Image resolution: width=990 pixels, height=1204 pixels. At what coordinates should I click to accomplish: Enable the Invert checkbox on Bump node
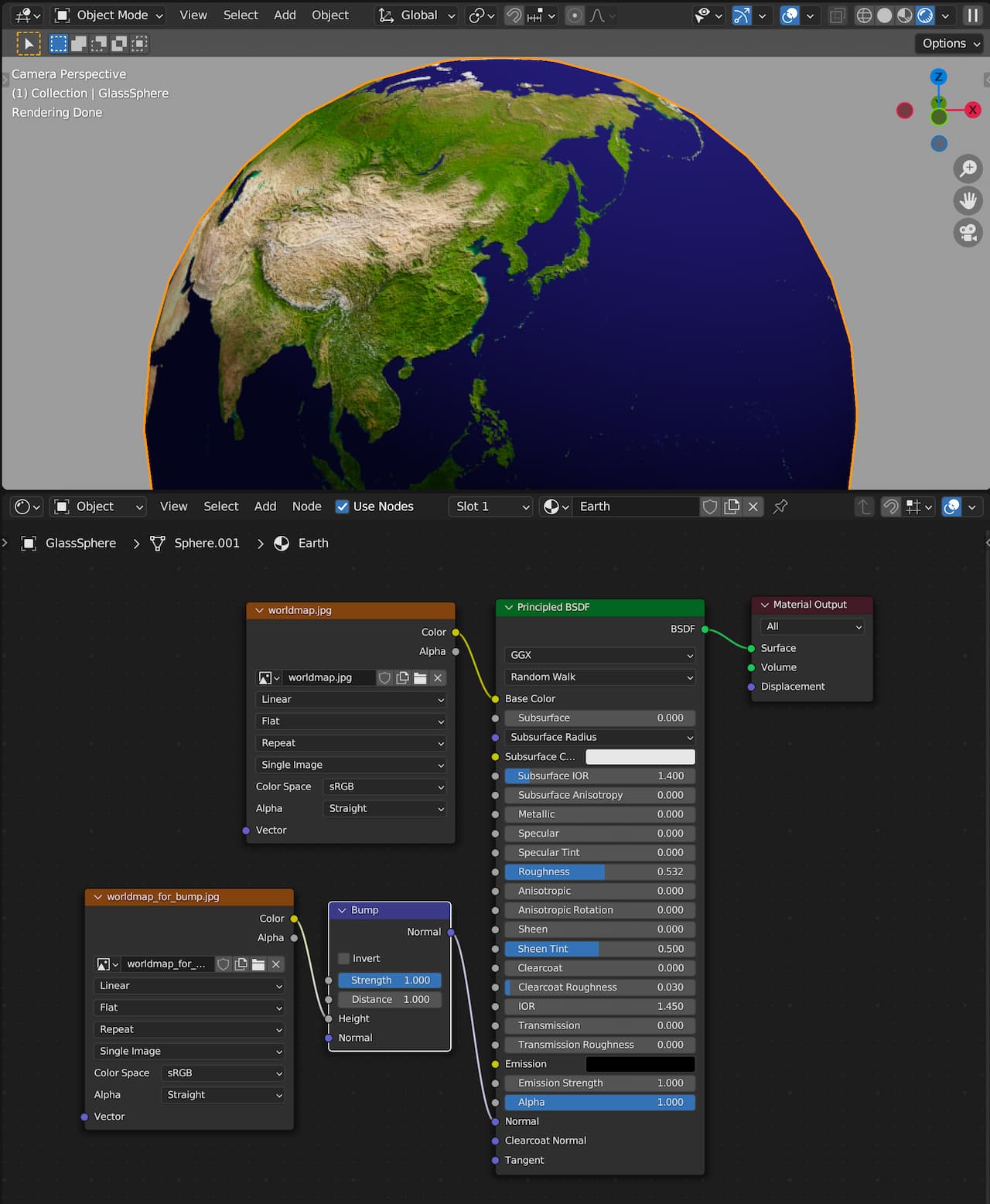344,959
